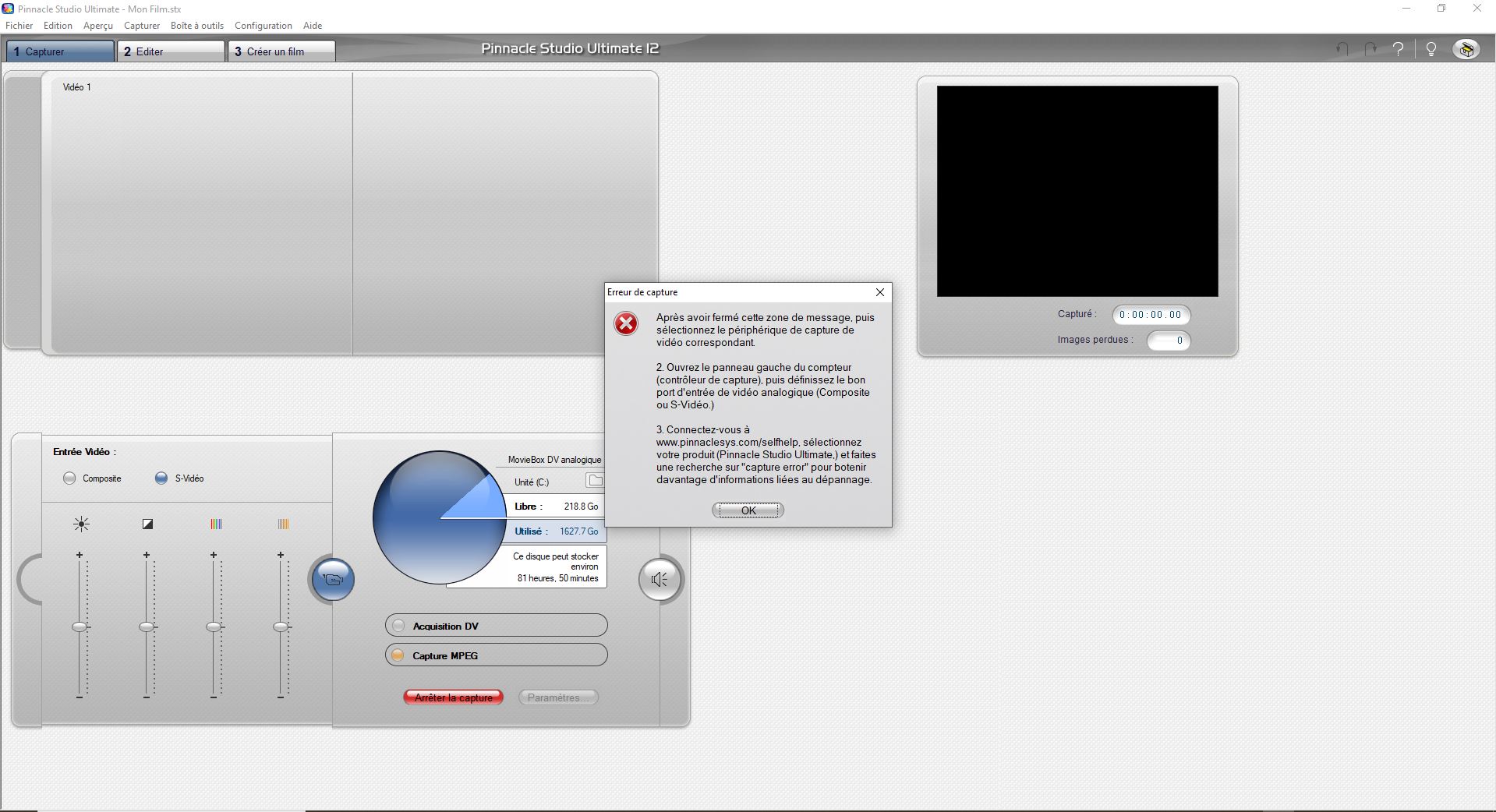Click the hue slider handle

pos(214,627)
